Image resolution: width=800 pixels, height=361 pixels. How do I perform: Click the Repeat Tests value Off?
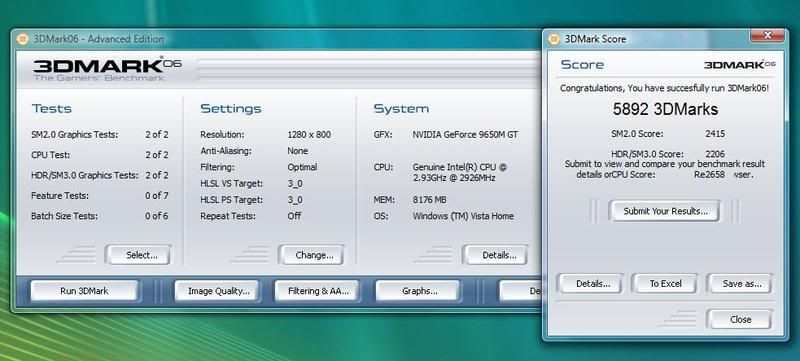294,216
